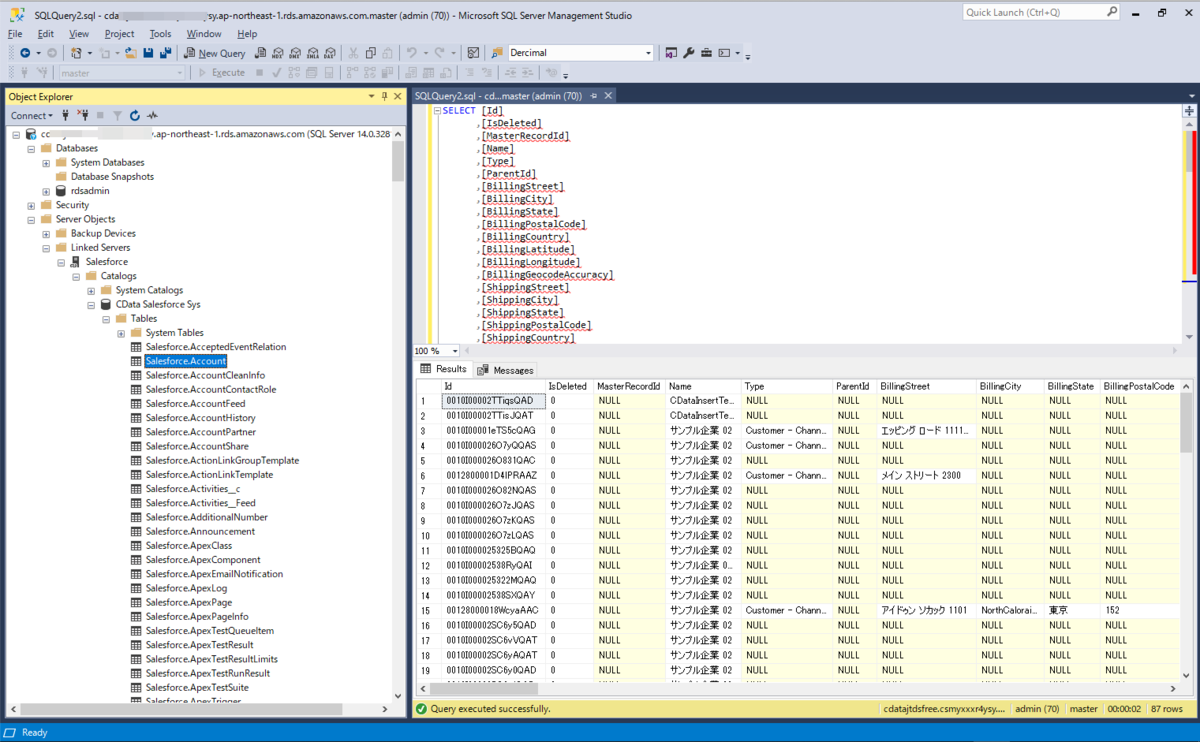Switch to the Messages tab
This screenshot has height=742, width=1200.
506,370
